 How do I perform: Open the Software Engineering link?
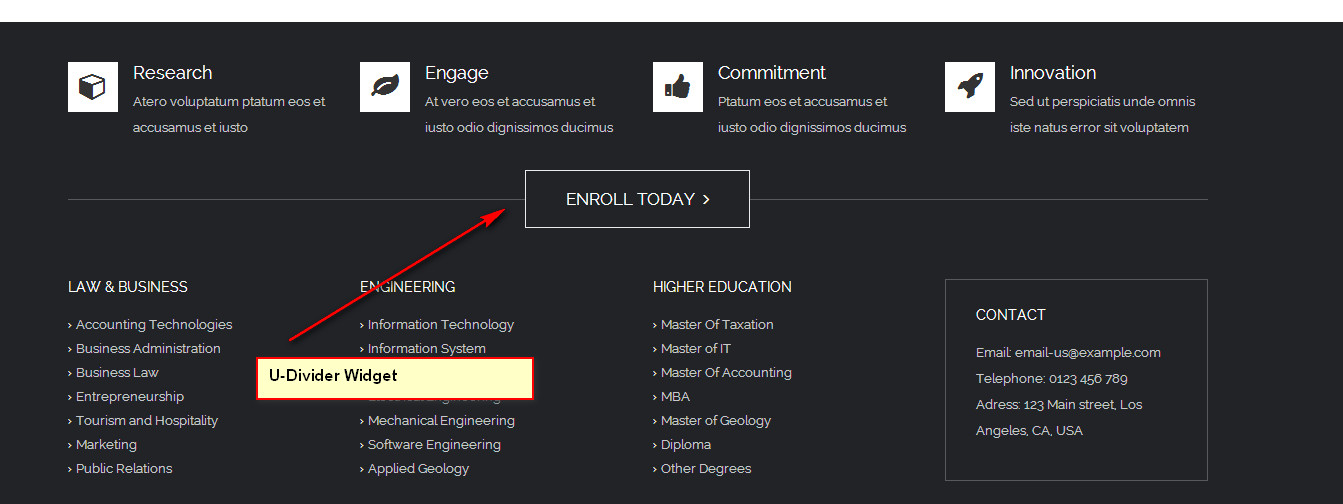[434, 444]
